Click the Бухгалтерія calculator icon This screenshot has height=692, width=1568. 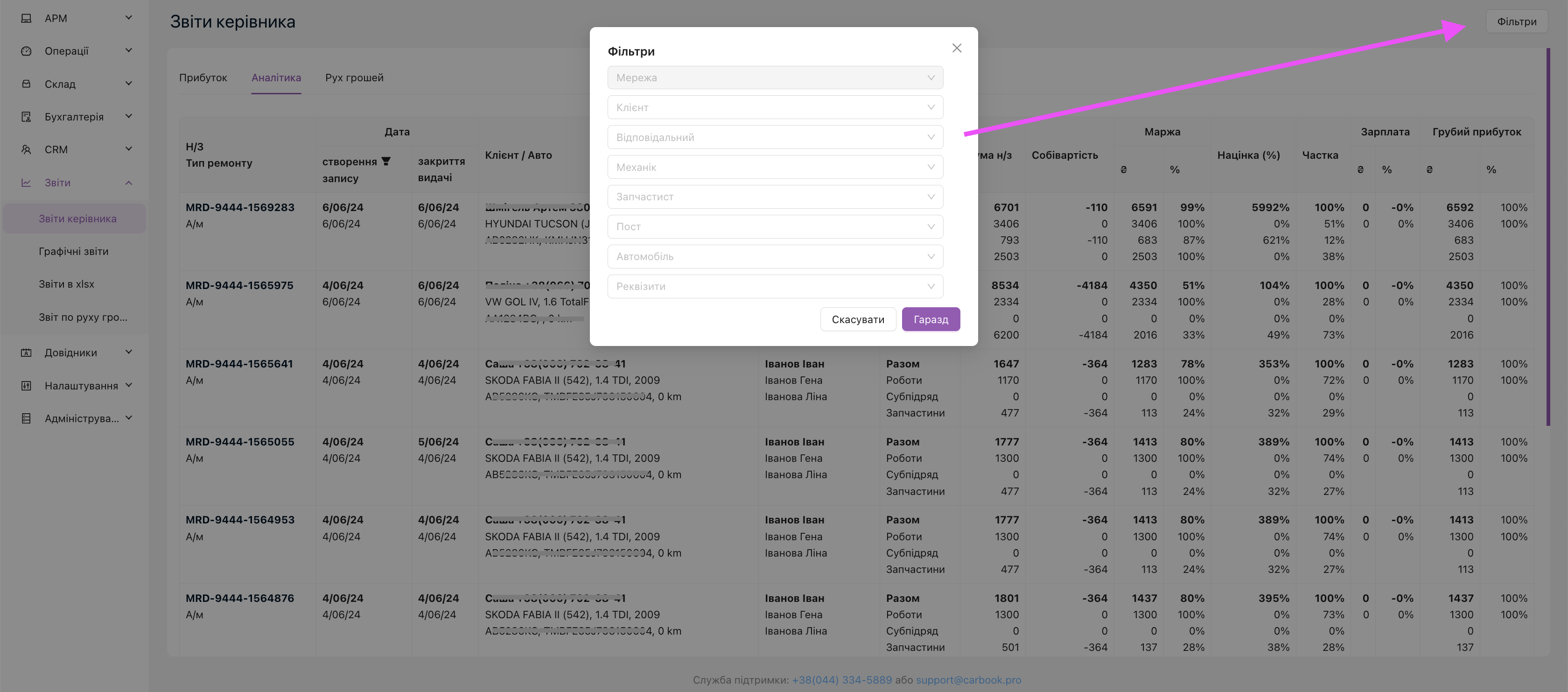pyautogui.click(x=26, y=117)
